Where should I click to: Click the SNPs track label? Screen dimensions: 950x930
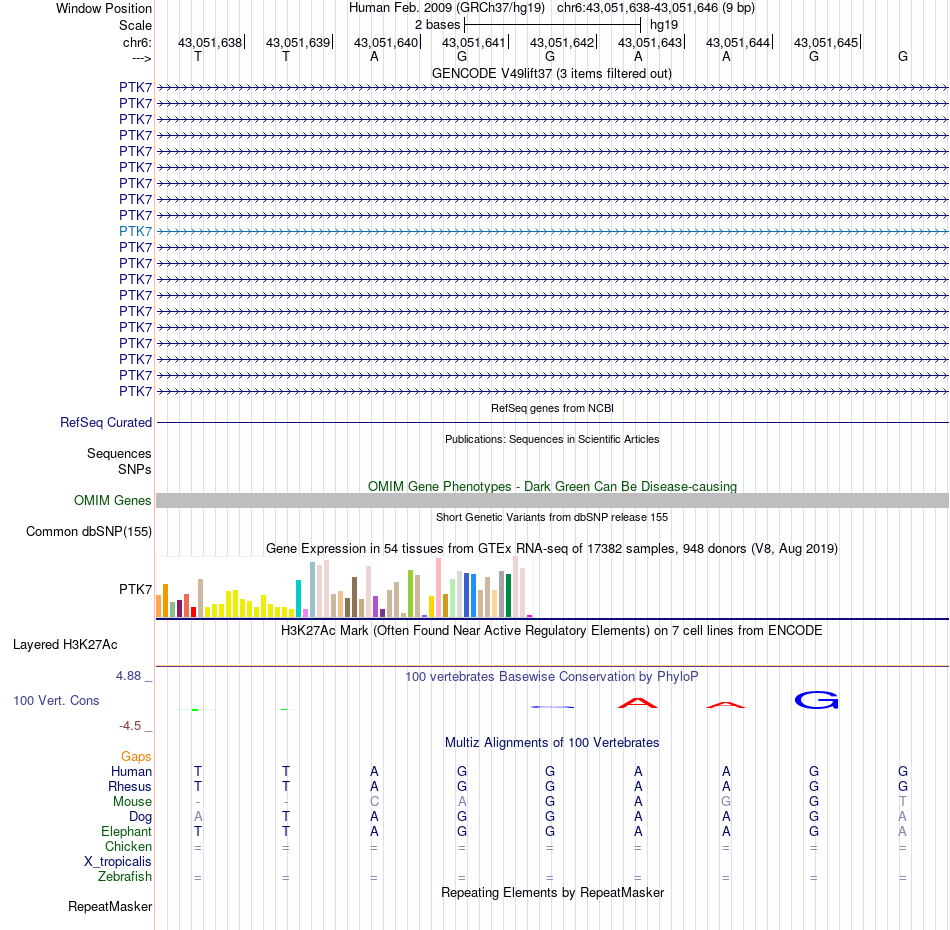point(135,469)
